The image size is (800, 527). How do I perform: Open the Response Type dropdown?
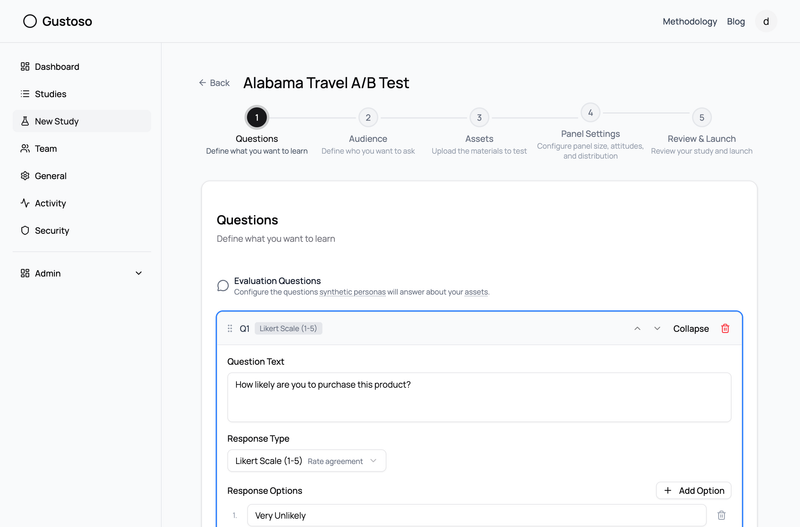point(306,461)
